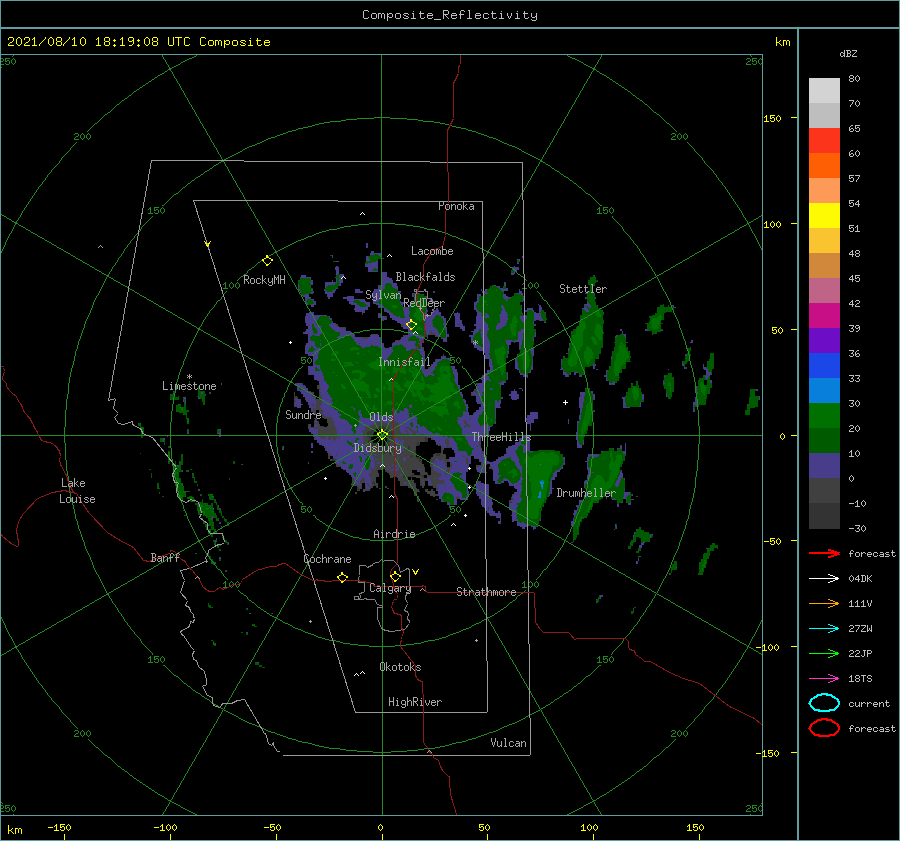Click the yellow diamond marker at RockyMH

click(x=267, y=261)
